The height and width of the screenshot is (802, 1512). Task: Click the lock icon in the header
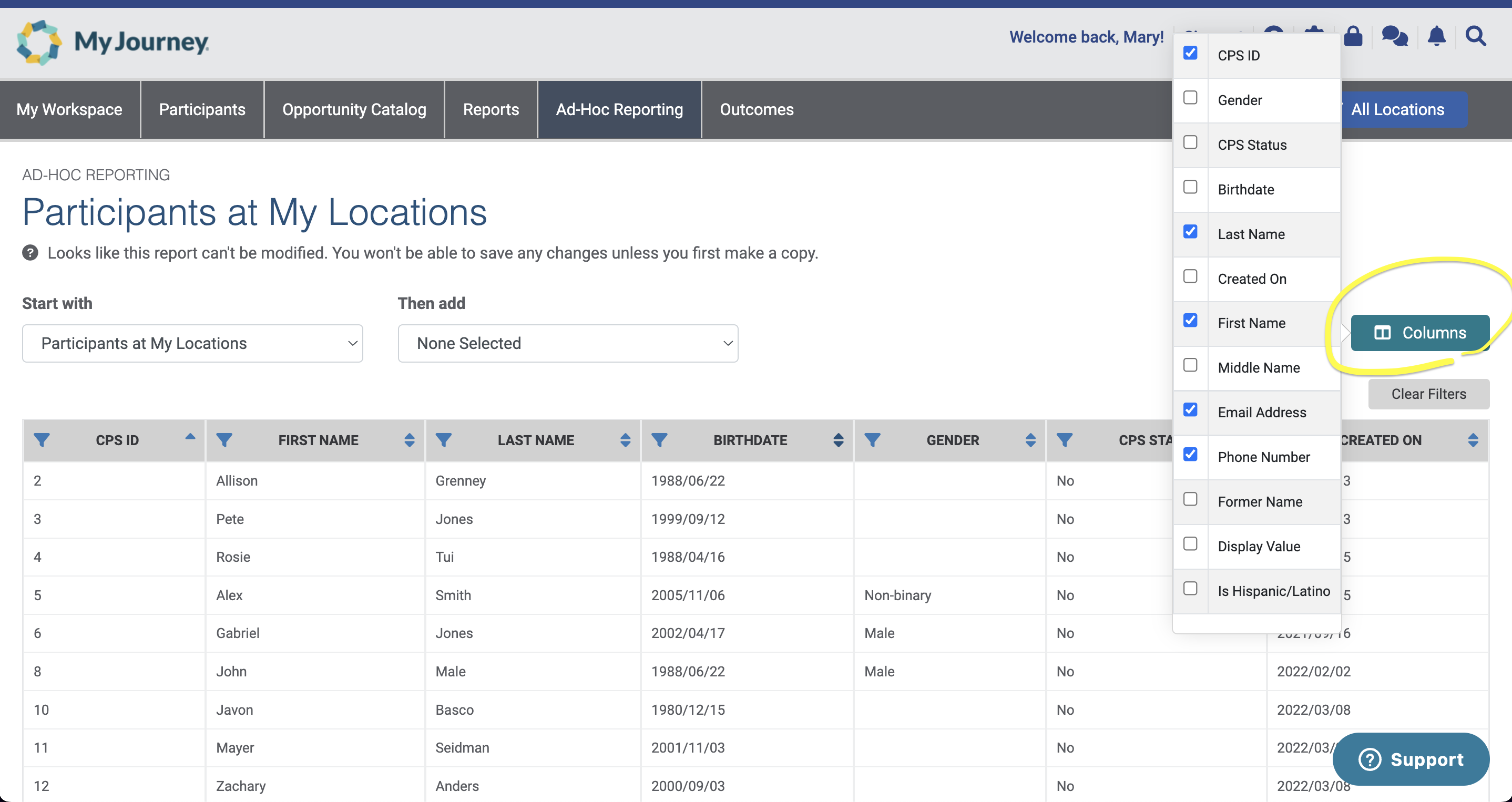pos(1353,36)
